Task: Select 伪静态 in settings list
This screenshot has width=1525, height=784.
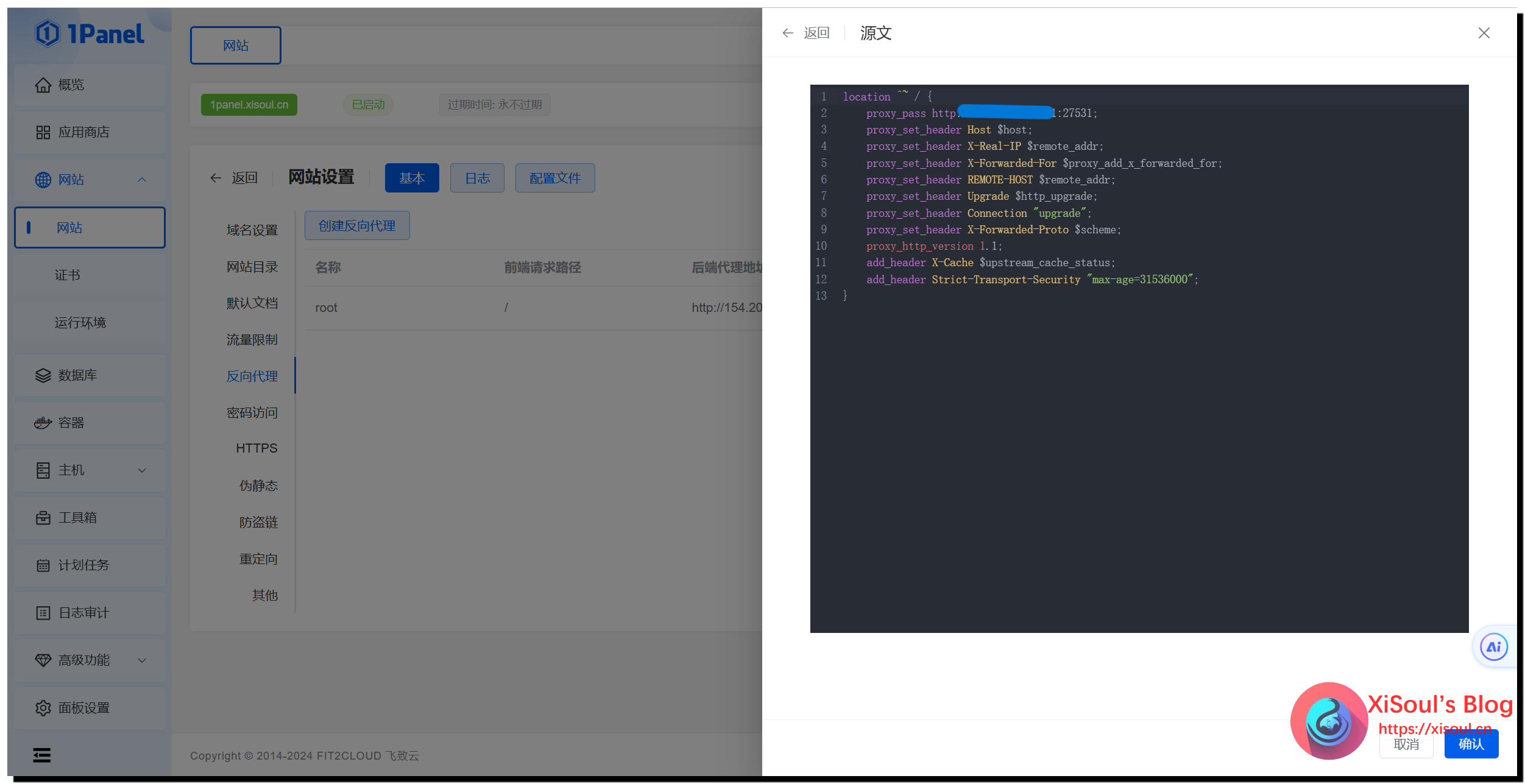Action: point(258,486)
